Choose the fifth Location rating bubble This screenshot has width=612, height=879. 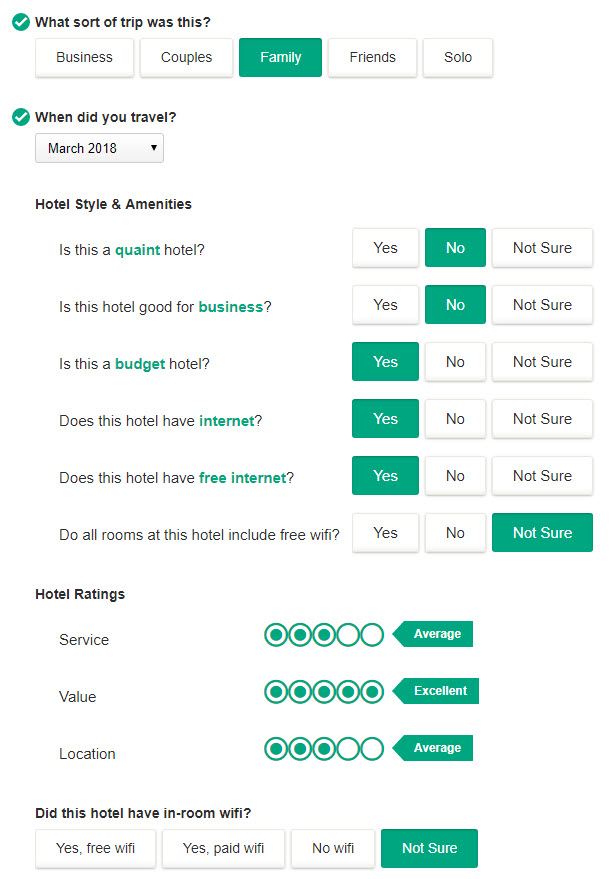click(x=372, y=749)
